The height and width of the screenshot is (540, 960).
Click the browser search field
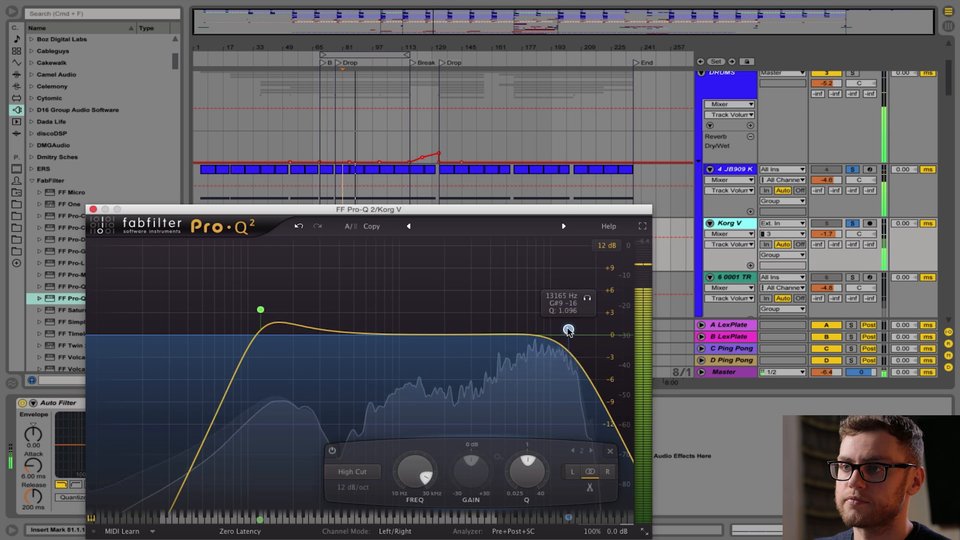point(102,13)
